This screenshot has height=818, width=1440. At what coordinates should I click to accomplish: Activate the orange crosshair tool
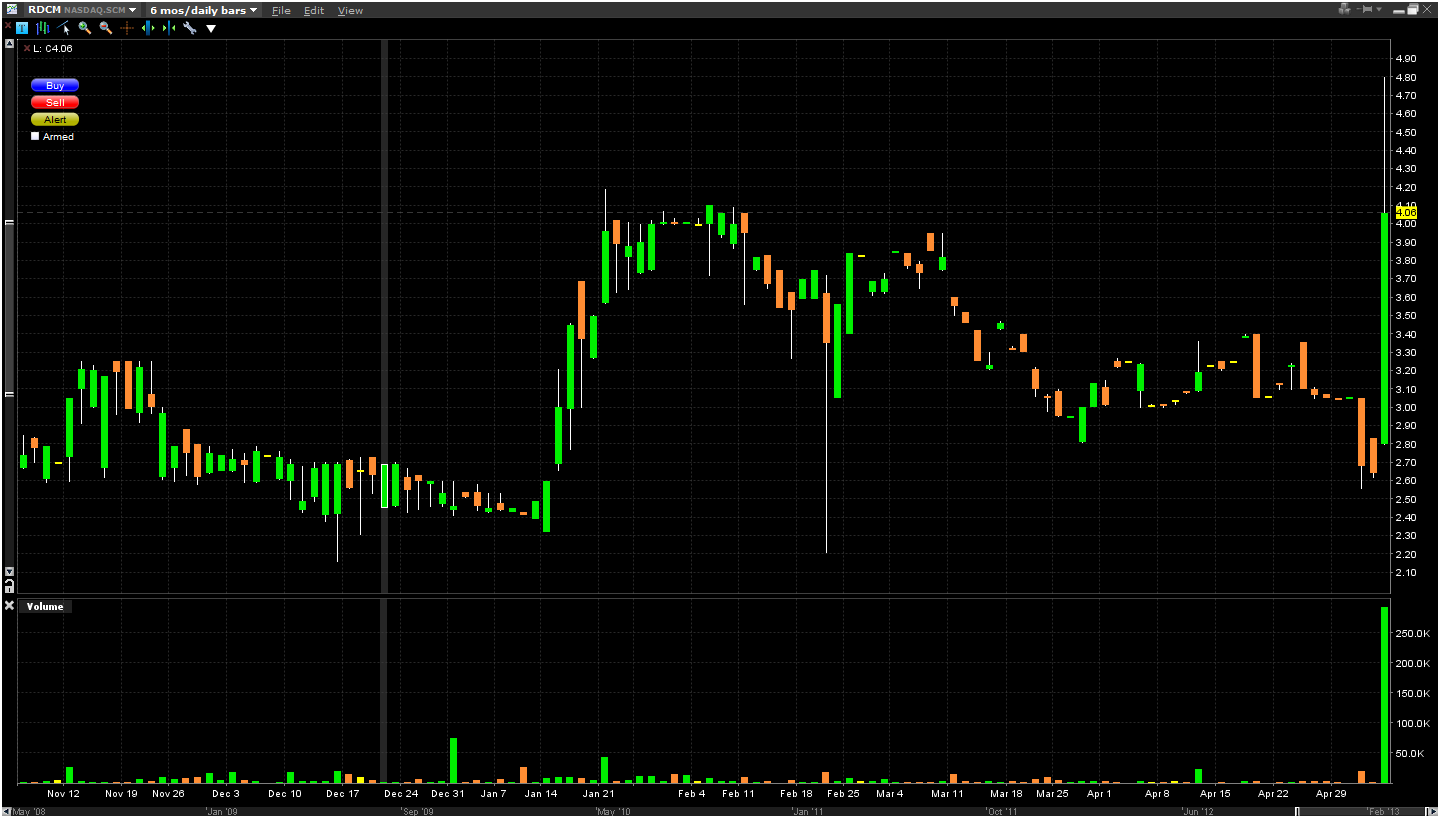click(127, 28)
